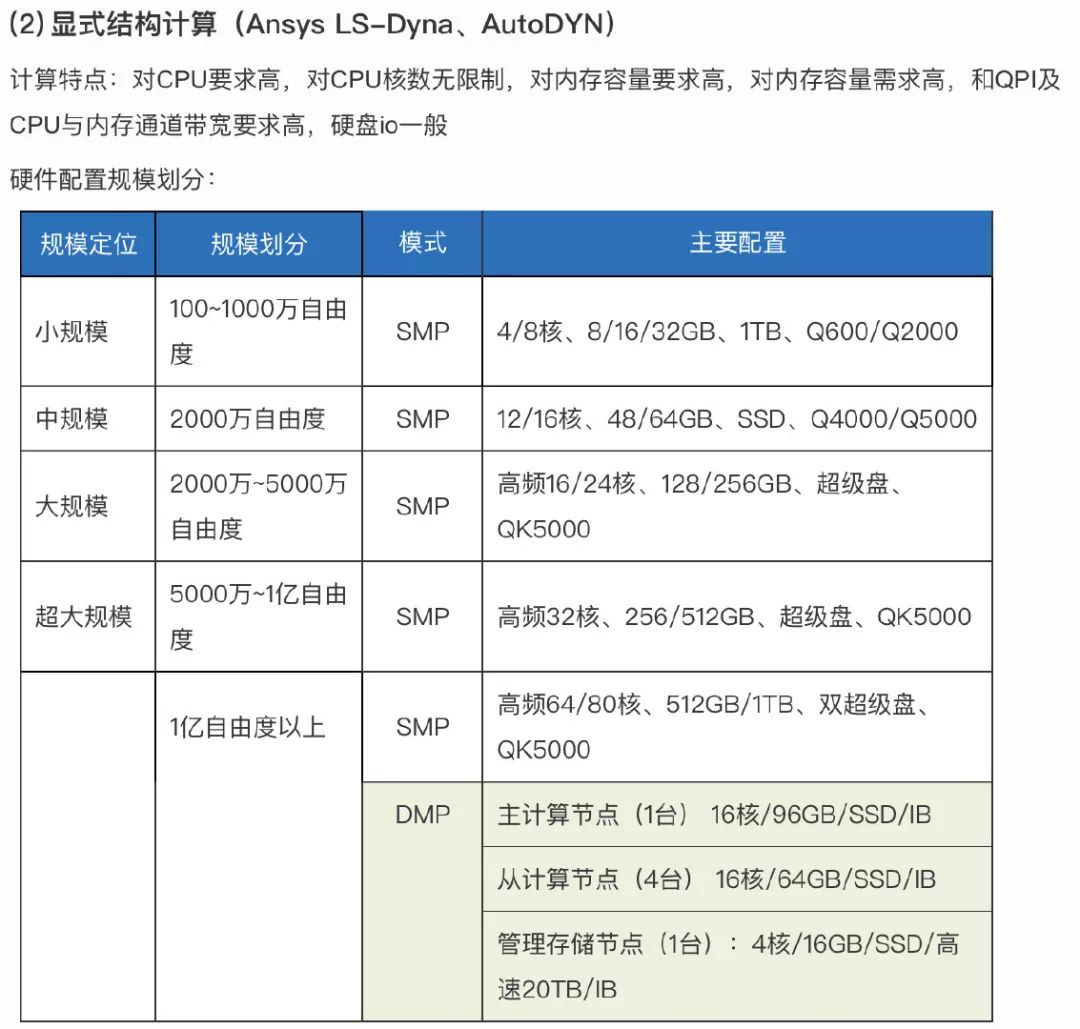Click the 'CPU与内存通道带宽要求高，硬盘io一般' line

[x=229, y=125]
